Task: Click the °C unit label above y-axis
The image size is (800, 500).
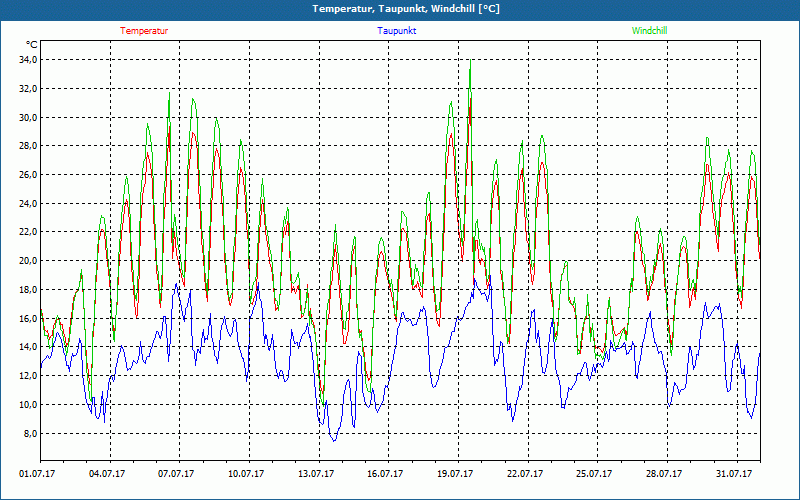Action: click(x=32, y=45)
